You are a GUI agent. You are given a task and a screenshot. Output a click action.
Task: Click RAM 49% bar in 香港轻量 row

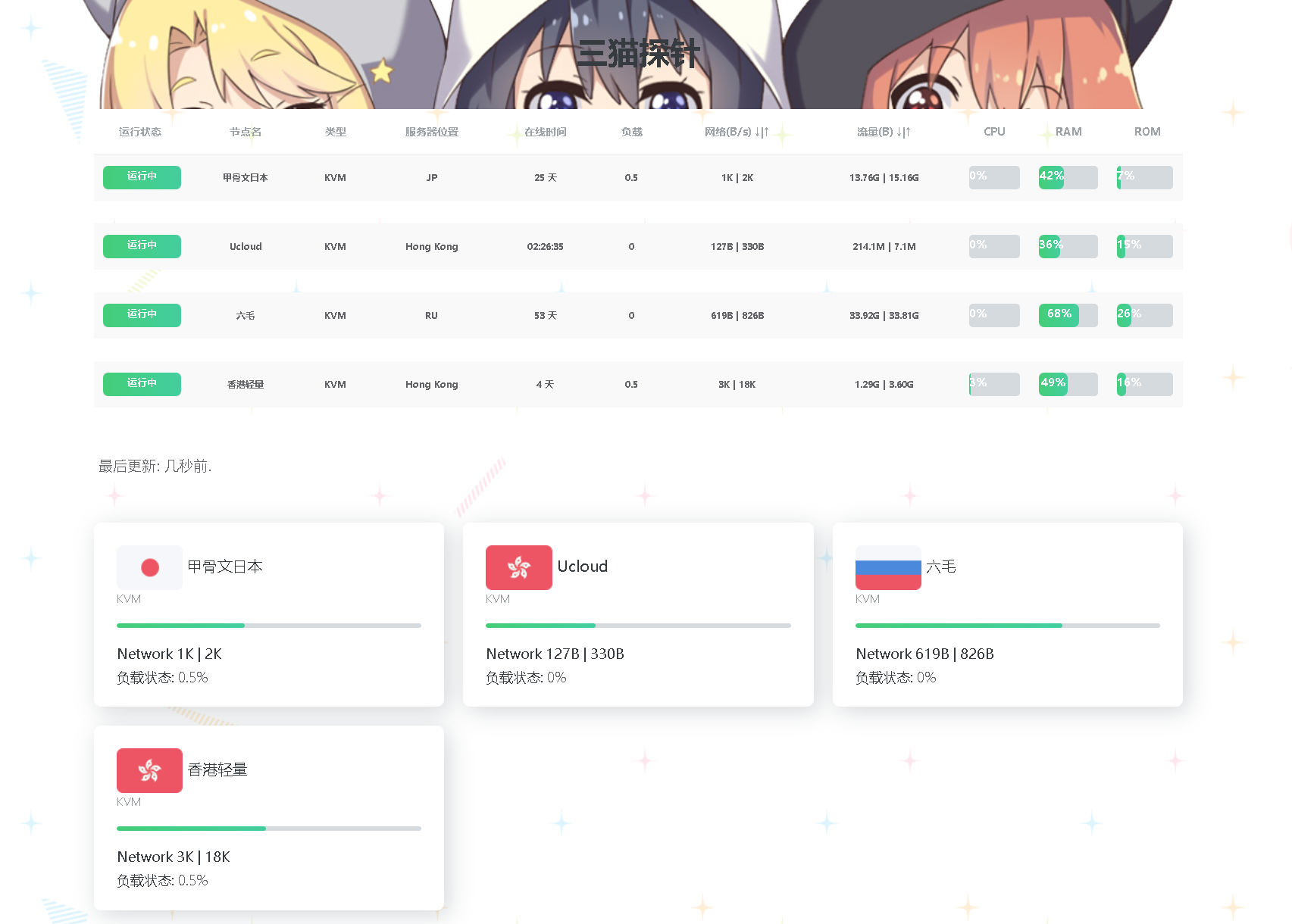(x=1068, y=384)
